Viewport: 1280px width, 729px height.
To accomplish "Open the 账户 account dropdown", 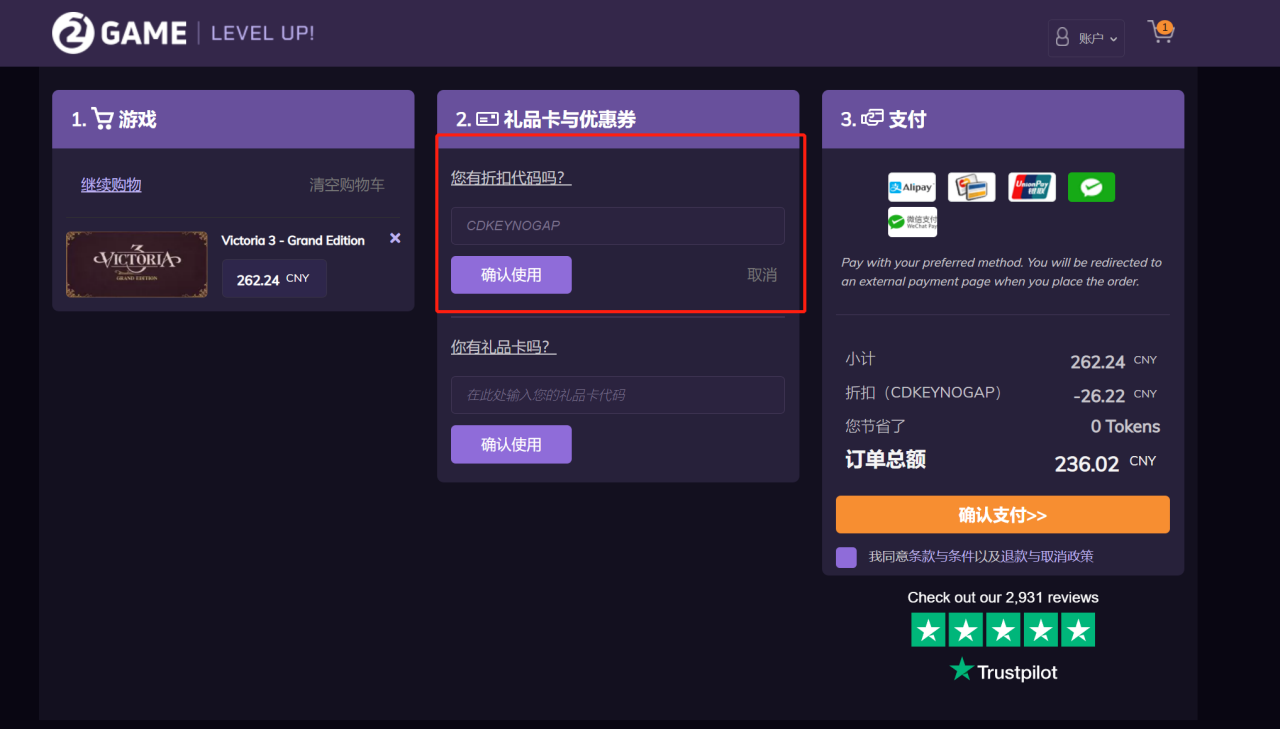I will click(x=1086, y=38).
